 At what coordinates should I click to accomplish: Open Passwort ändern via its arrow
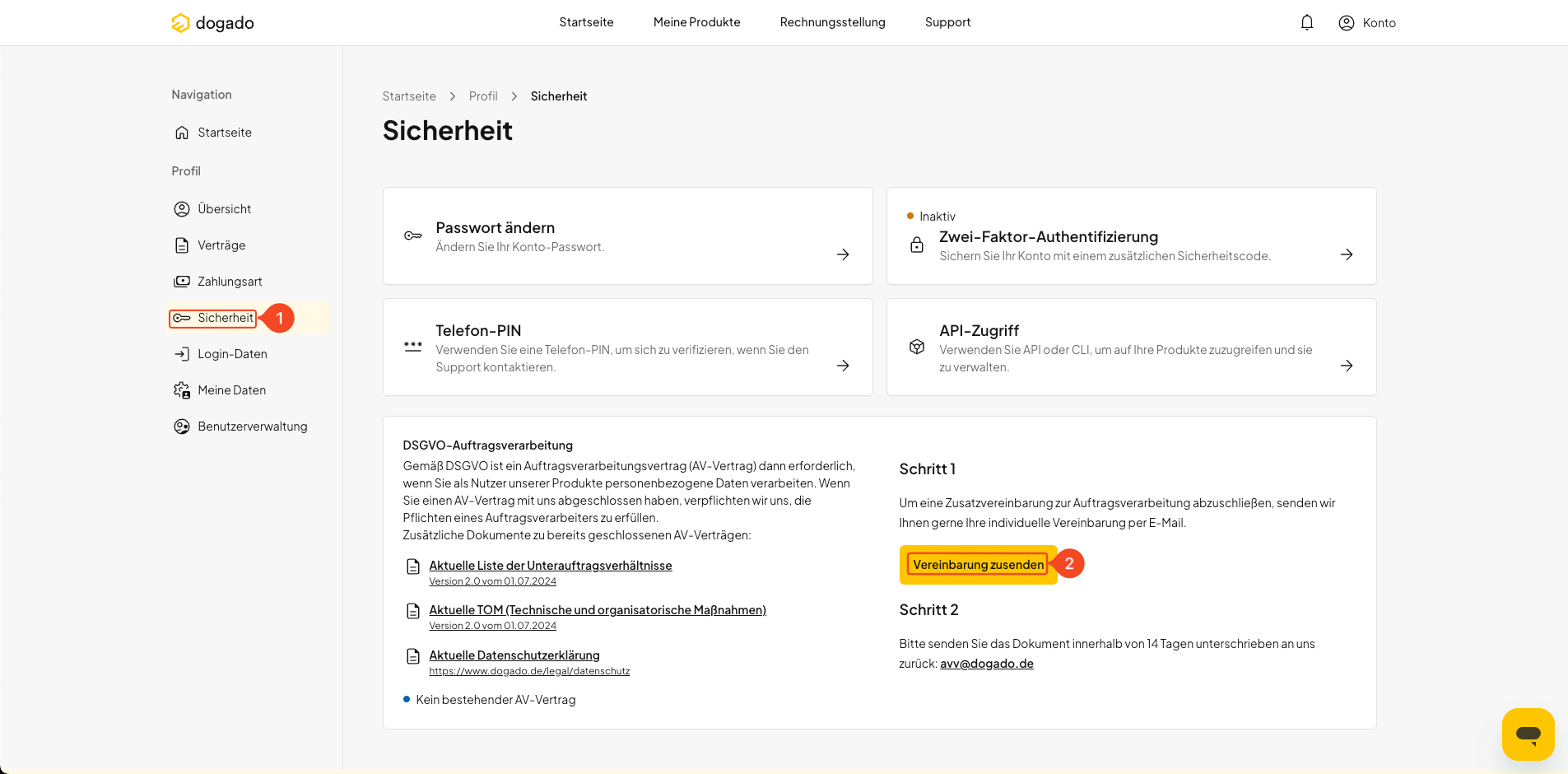tap(843, 254)
